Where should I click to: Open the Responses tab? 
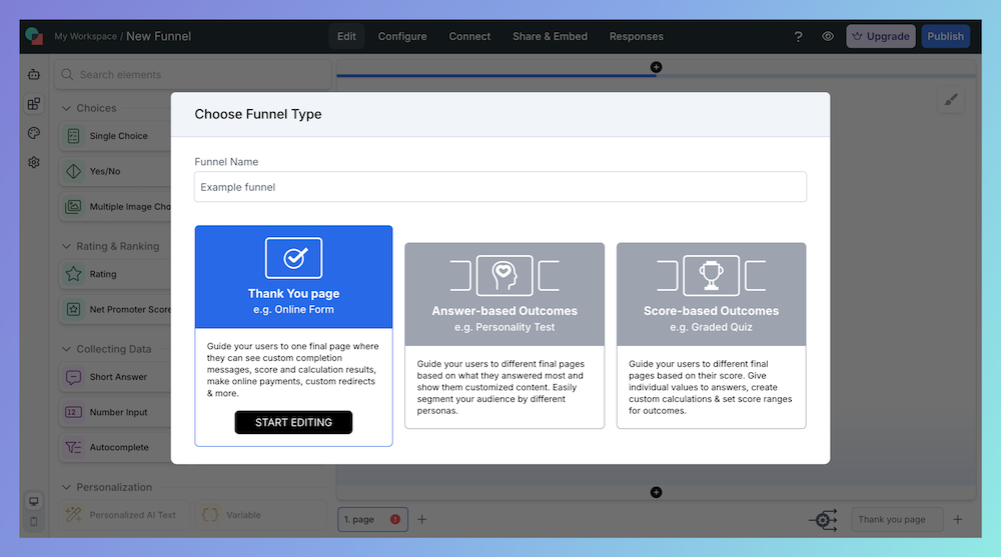tap(636, 36)
